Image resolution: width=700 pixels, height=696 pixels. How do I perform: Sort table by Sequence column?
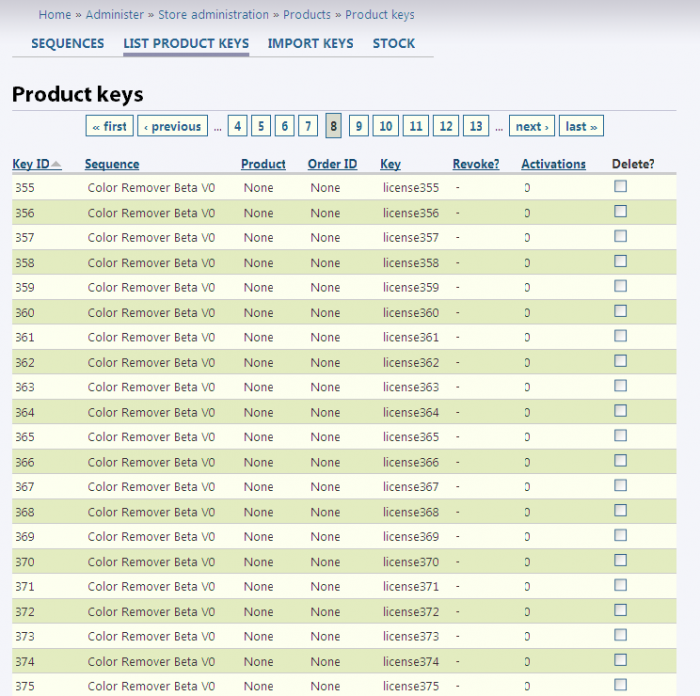pyautogui.click(x=112, y=164)
